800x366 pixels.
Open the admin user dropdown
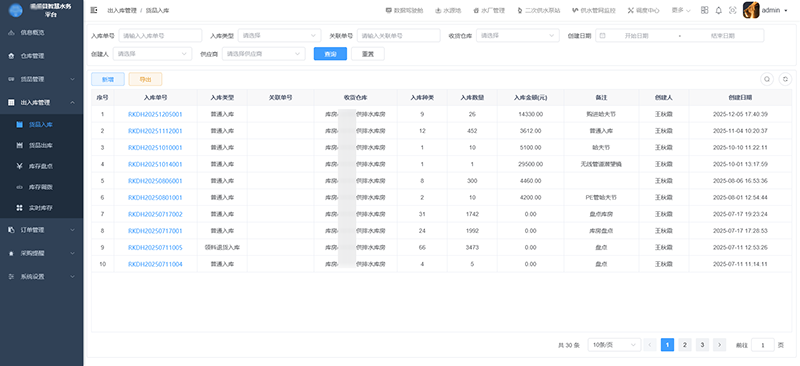click(774, 10)
